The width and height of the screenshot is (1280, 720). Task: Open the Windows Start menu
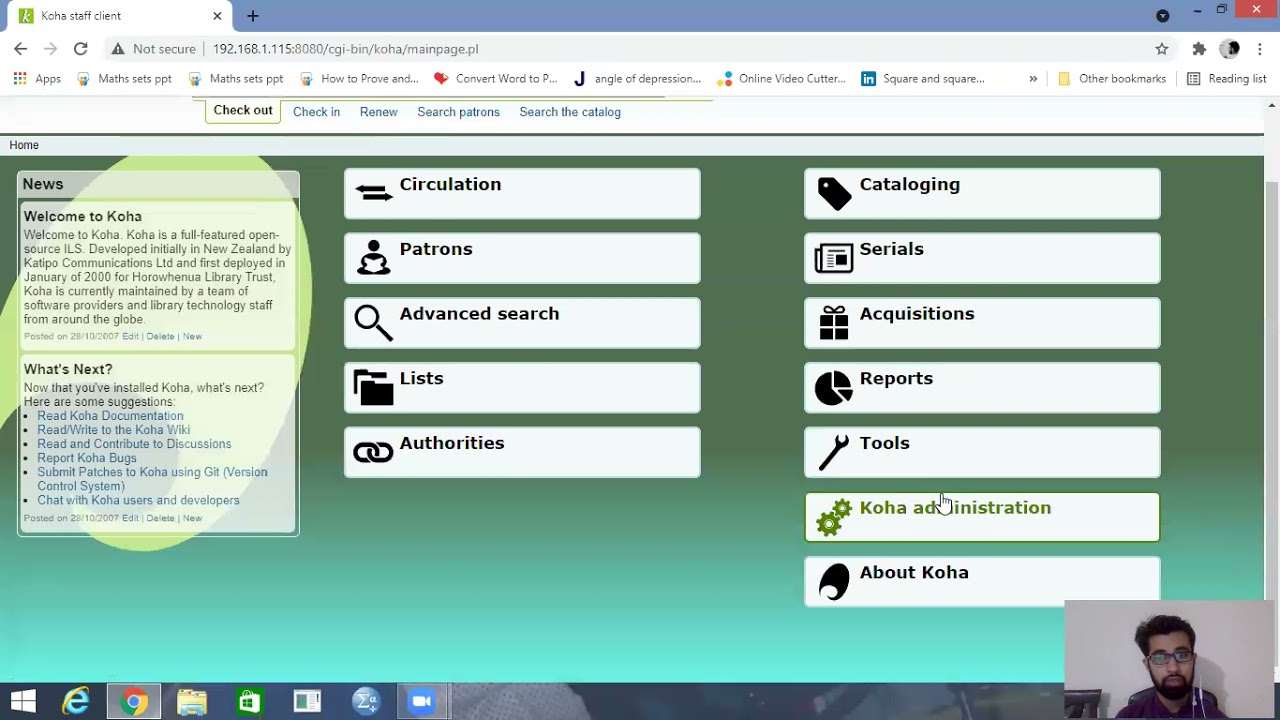tap(22, 702)
